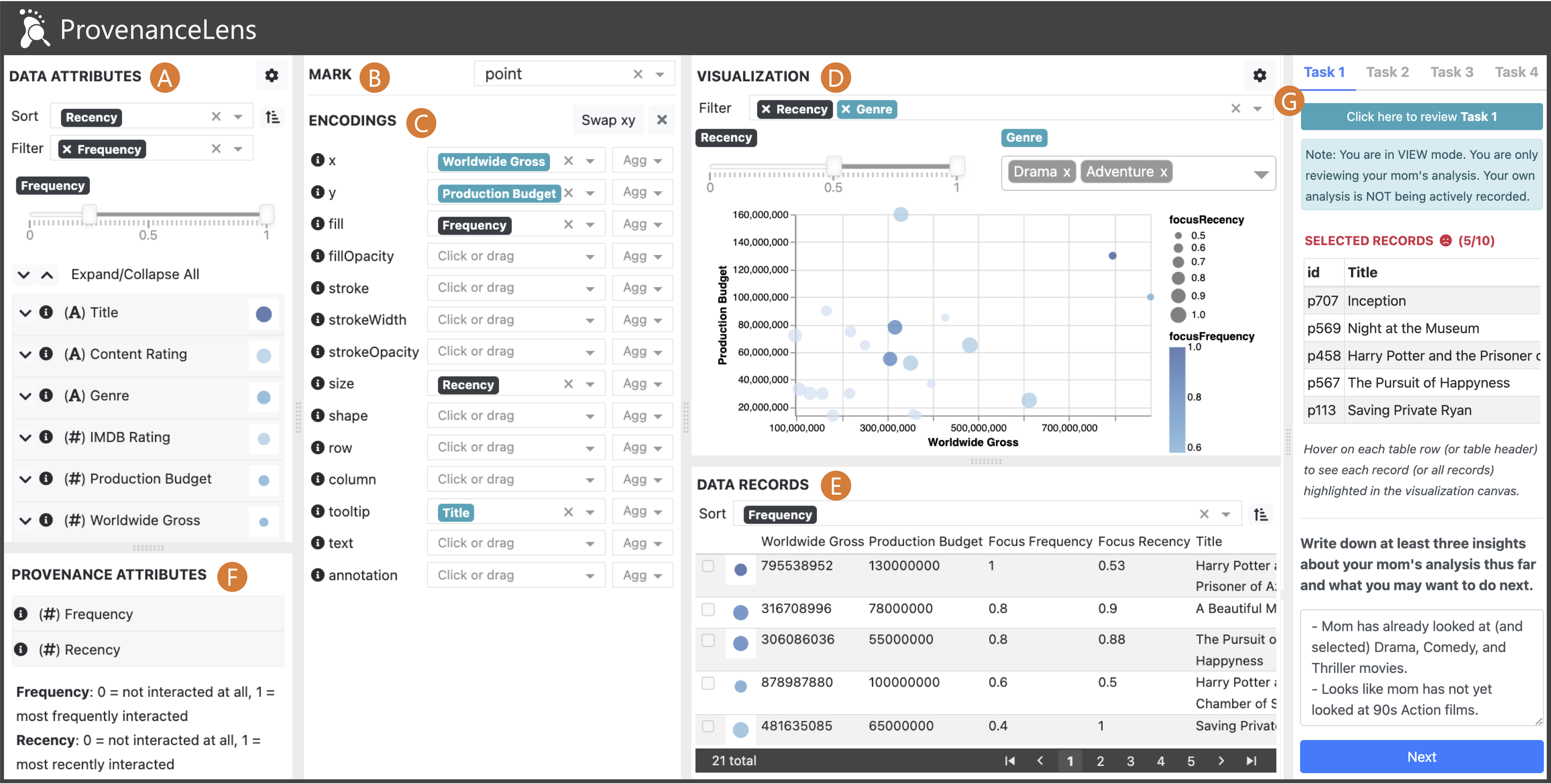Click Title attribute color swatch
This screenshot has height=784, width=1551.
pos(264,314)
